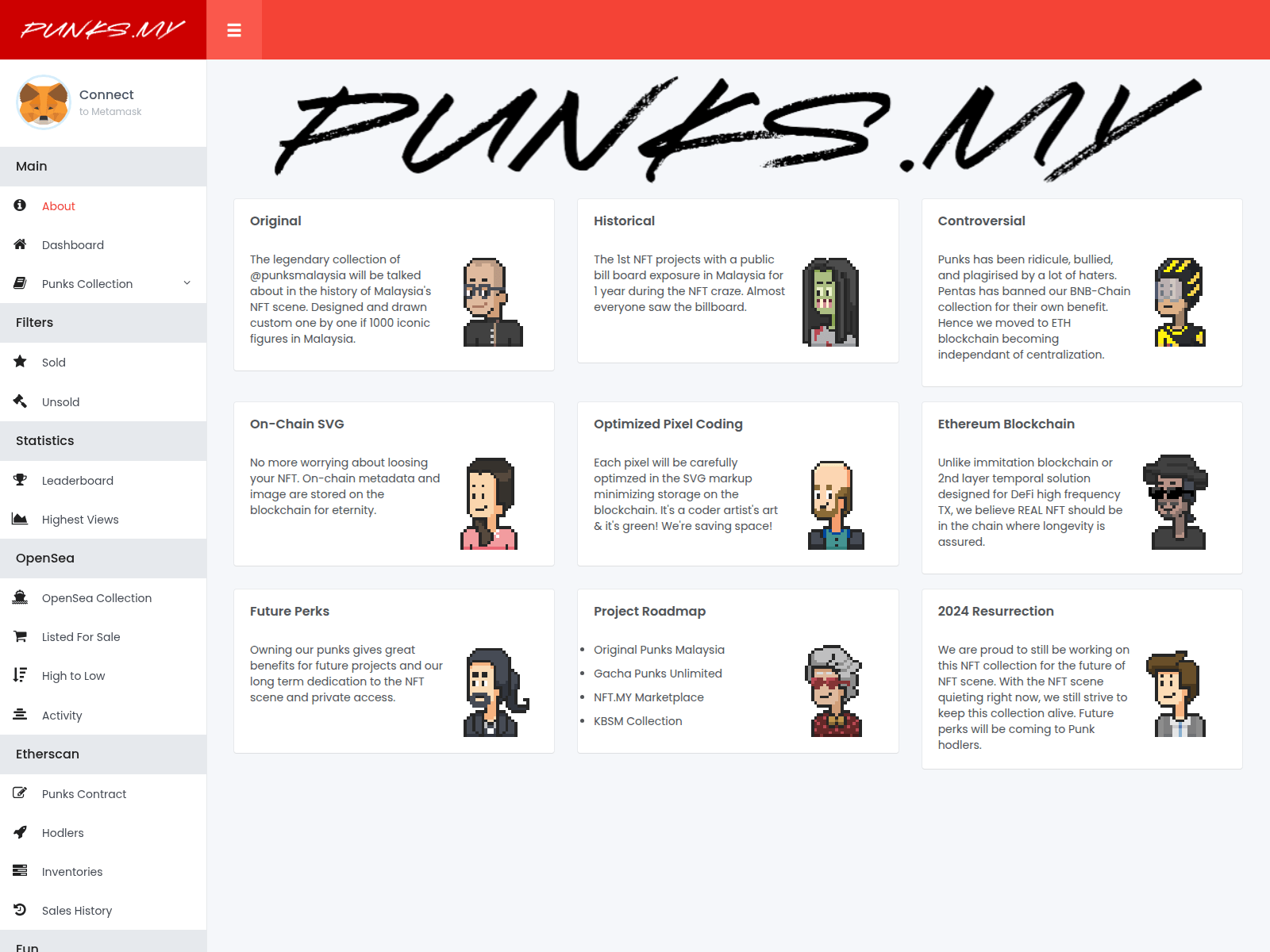Click the MetaMask fox icon
The width and height of the screenshot is (1270, 952).
coord(44,102)
